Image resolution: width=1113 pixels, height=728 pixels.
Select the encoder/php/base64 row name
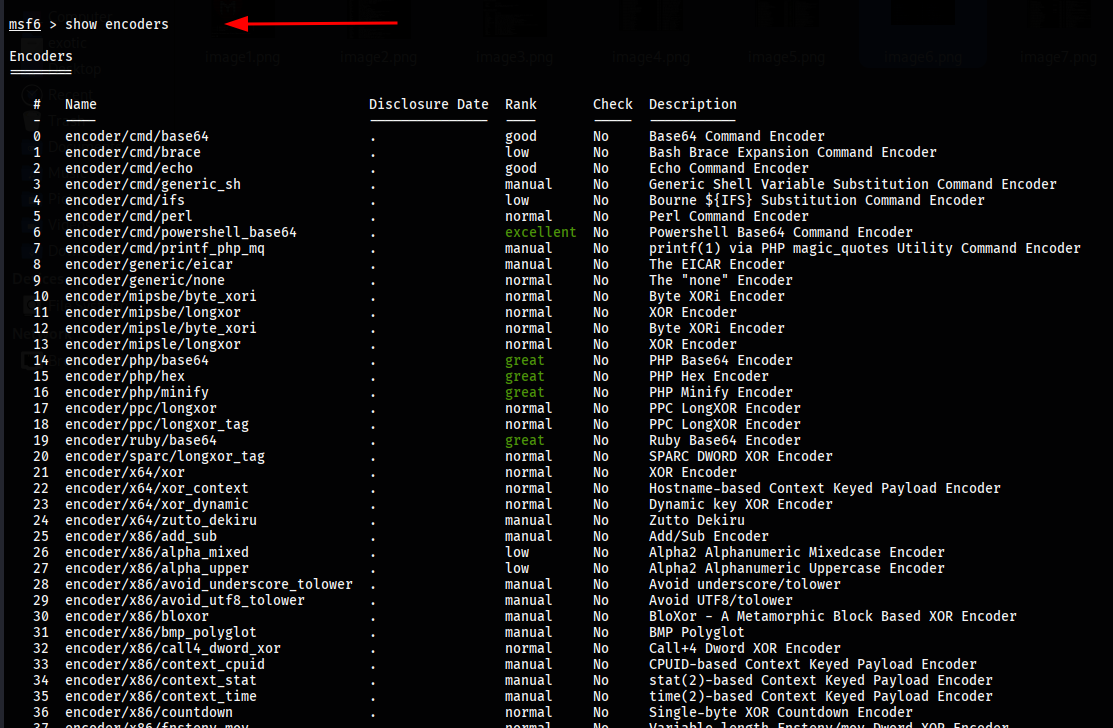point(137,360)
